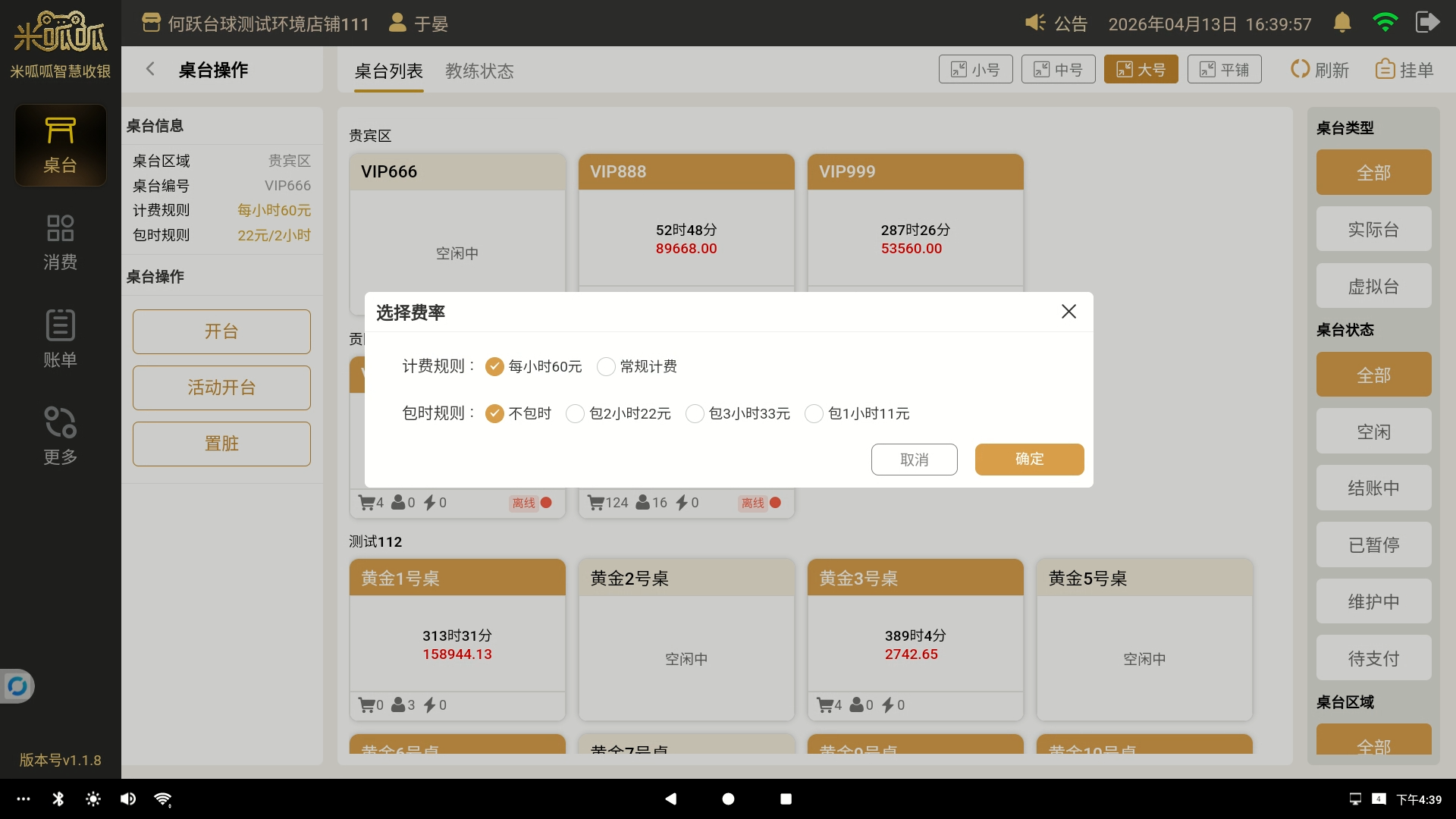Choose 包3小时33元 package option

click(x=695, y=414)
